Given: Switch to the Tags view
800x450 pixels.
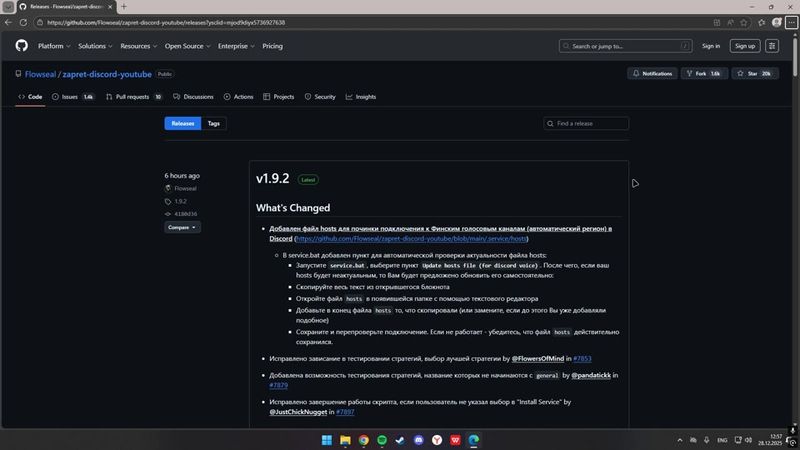Looking at the screenshot, I should 213,124.
